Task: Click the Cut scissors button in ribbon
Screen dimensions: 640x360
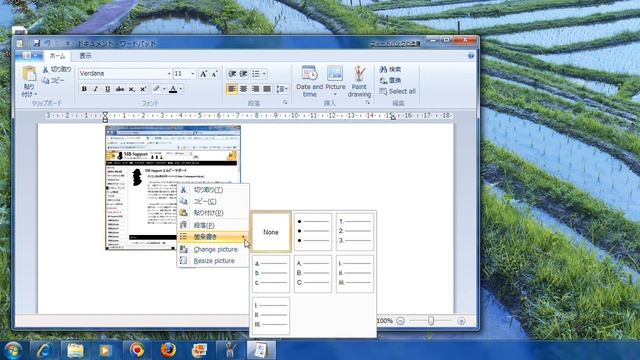Action: point(57,69)
